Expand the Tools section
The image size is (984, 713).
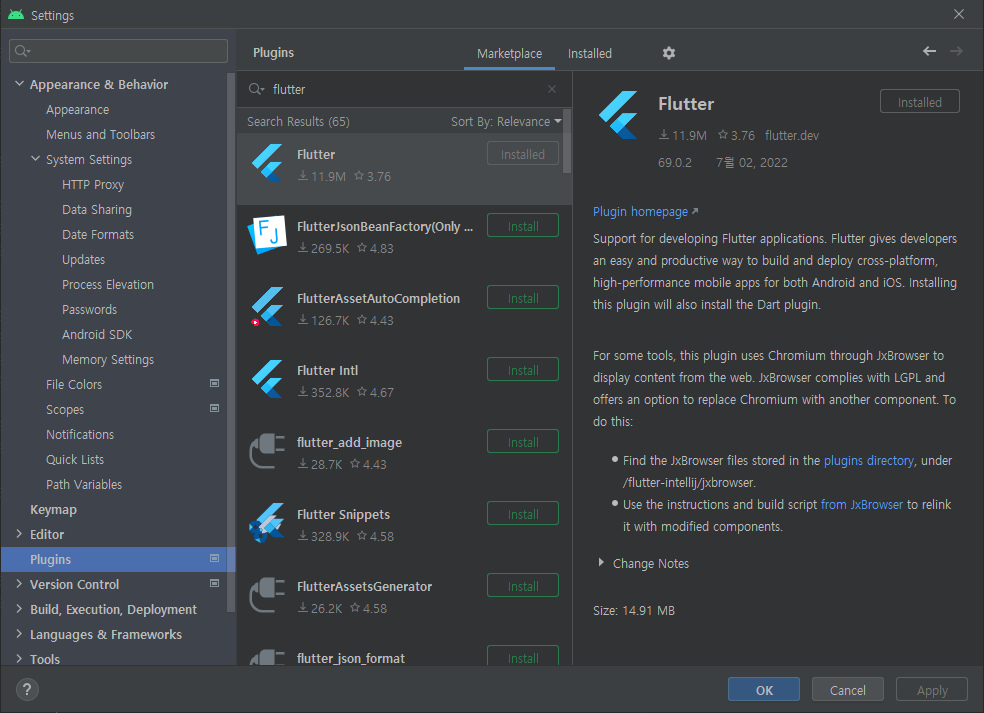(19, 659)
